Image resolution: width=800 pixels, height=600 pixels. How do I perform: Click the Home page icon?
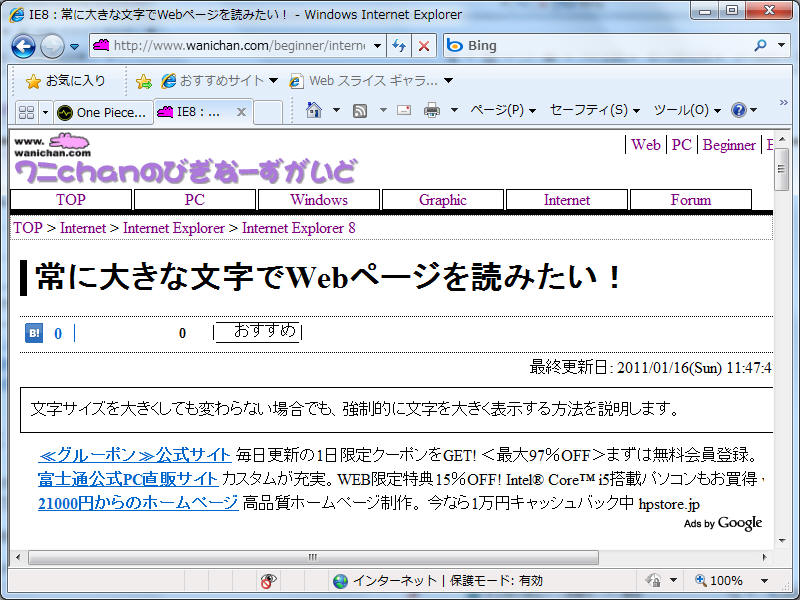[314, 110]
